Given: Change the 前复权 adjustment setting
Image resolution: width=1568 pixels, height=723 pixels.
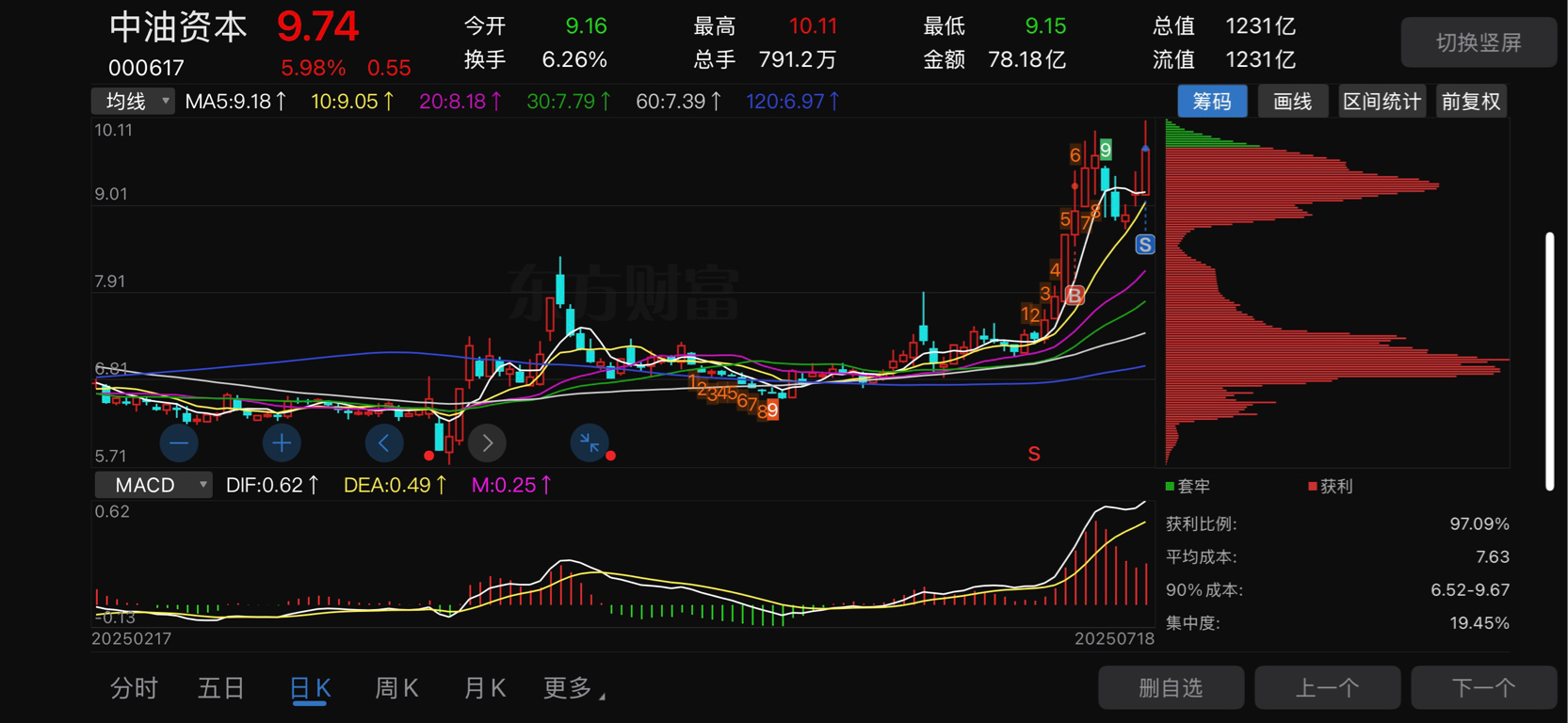Looking at the screenshot, I should tap(1471, 102).
